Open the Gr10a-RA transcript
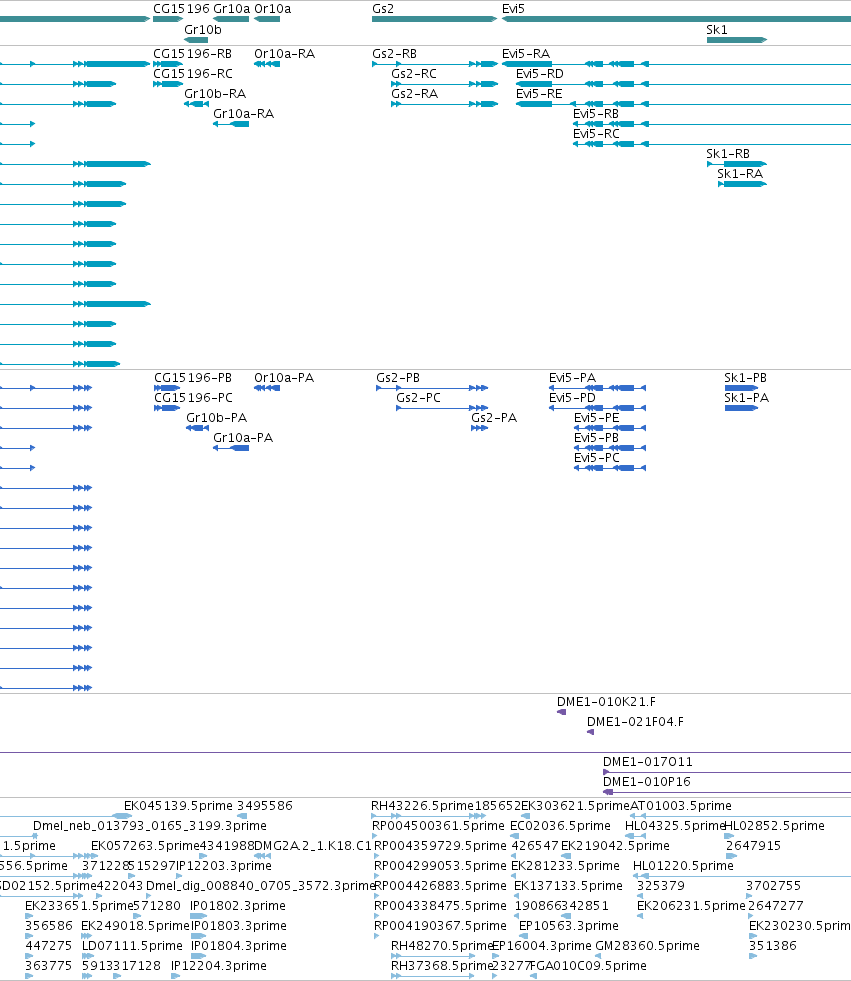This screenshot has width=851, height=981. 243,114
